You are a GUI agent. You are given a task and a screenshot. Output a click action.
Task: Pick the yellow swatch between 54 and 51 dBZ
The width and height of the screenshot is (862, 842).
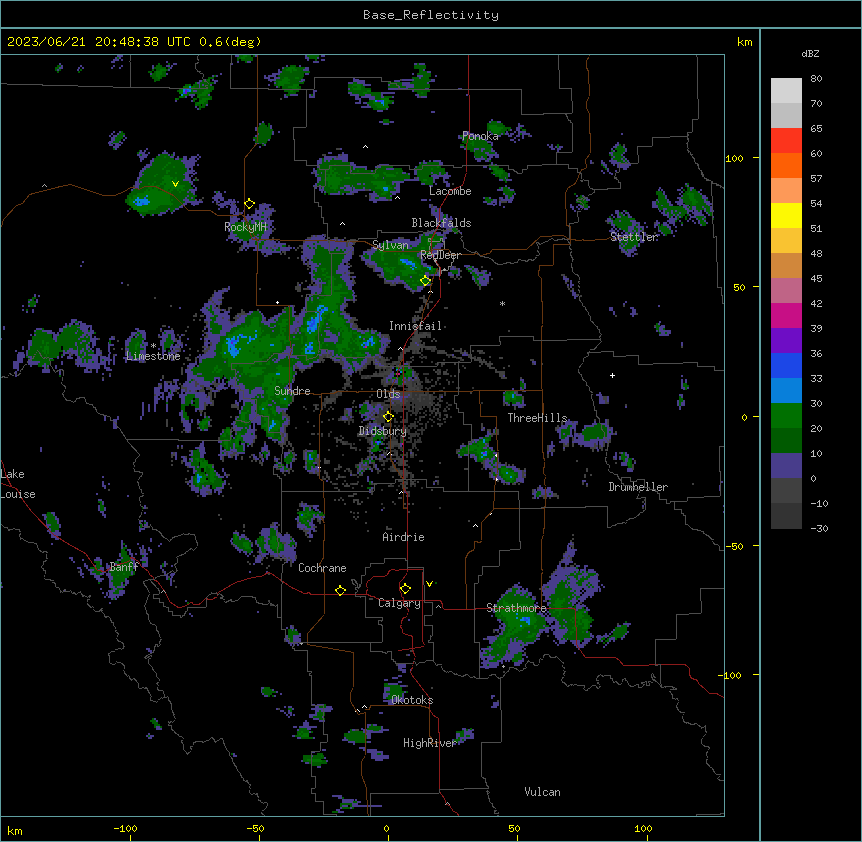[786, 215]
